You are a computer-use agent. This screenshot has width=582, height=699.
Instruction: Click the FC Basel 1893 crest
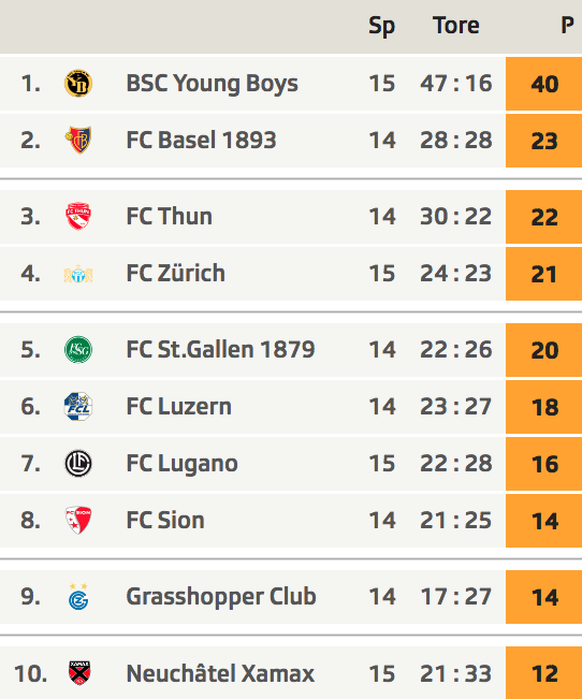coord(78,140)
